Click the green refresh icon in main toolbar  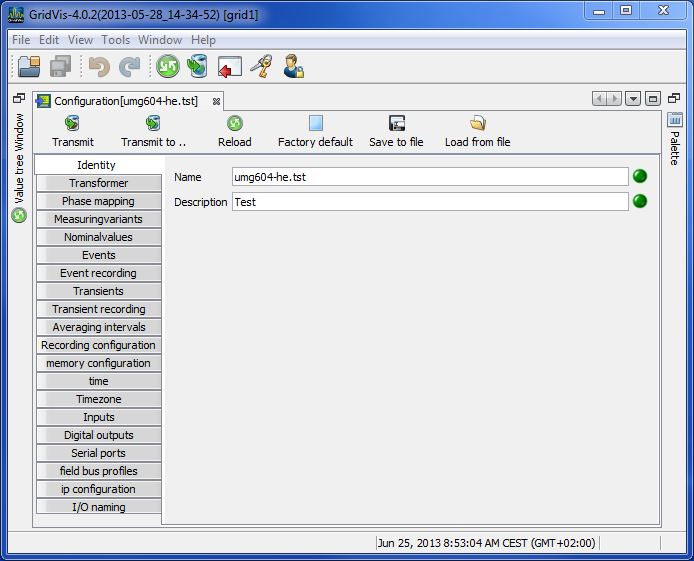[x=167, y=67]
